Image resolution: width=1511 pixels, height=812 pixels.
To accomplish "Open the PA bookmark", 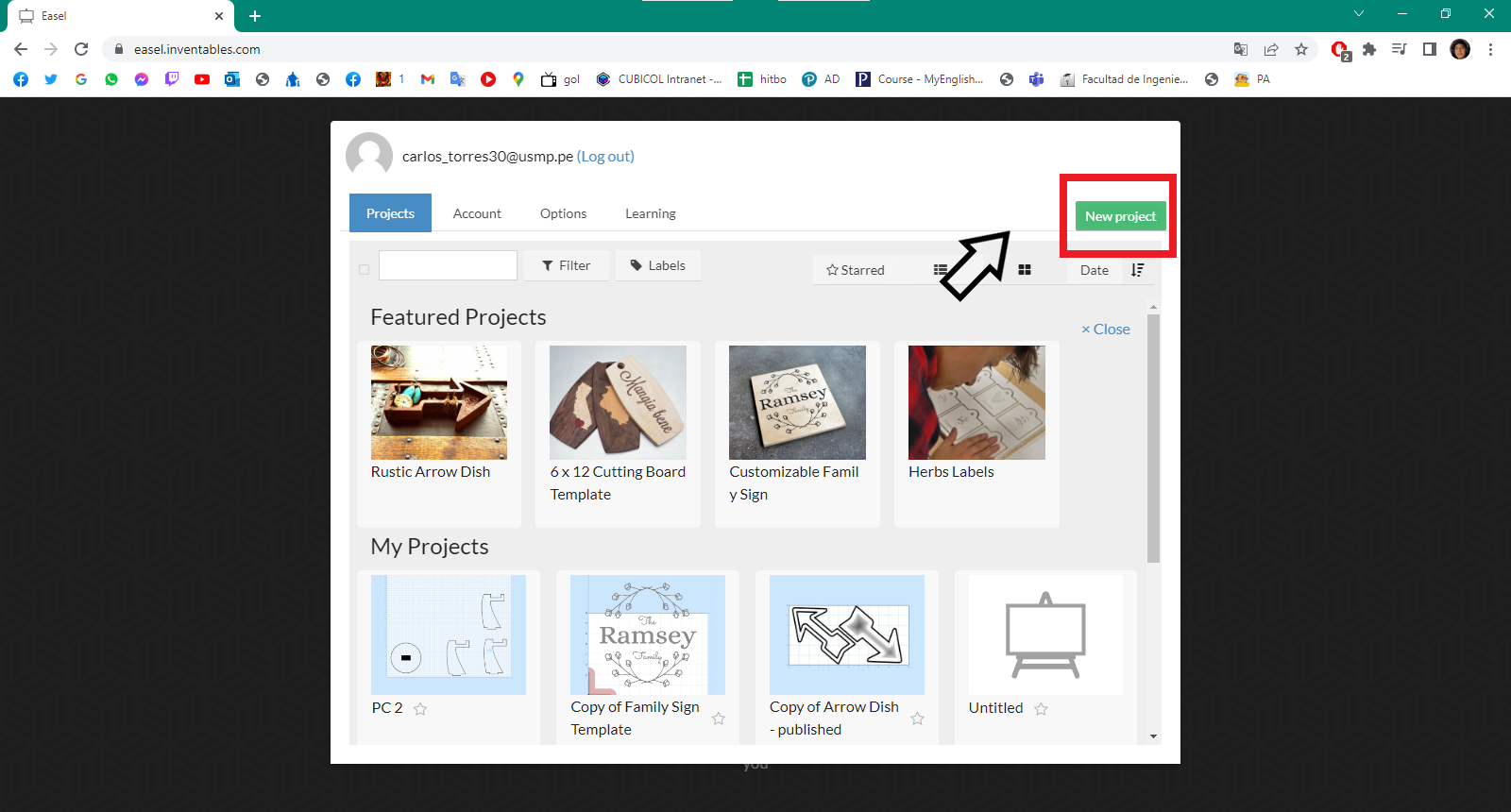I will 1252,79.
